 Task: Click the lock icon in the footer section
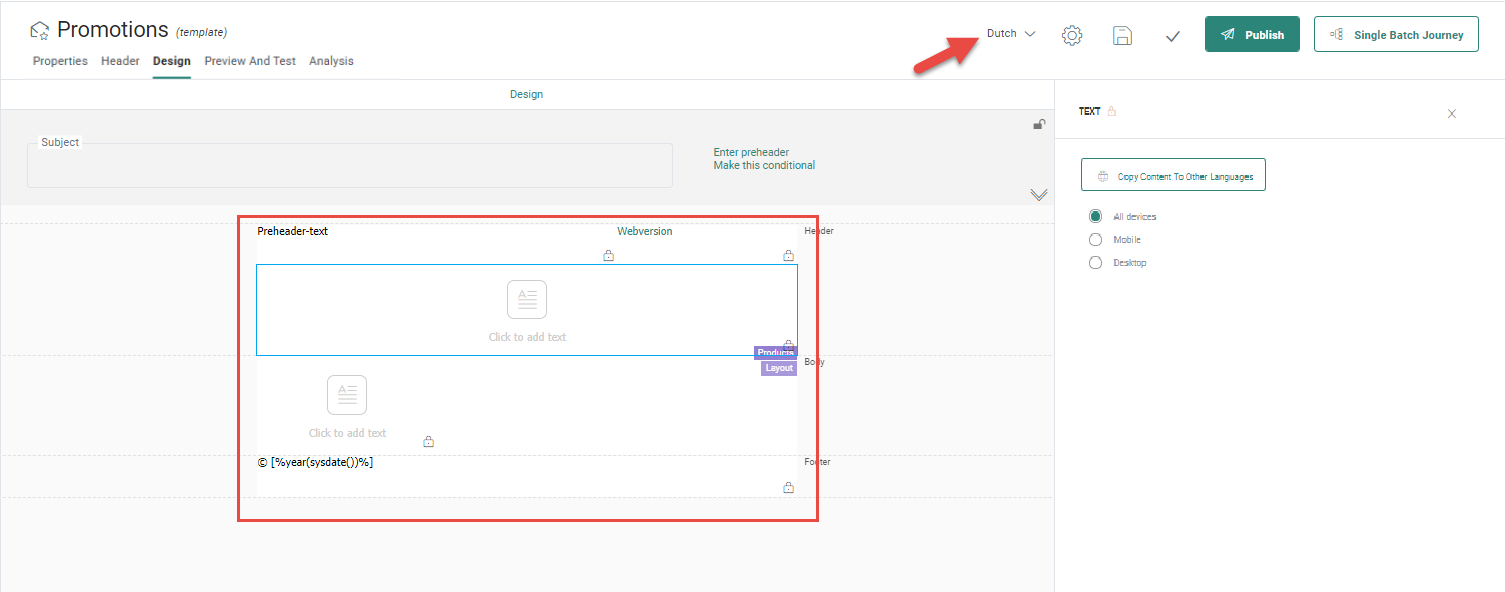(x=788, y=488)
